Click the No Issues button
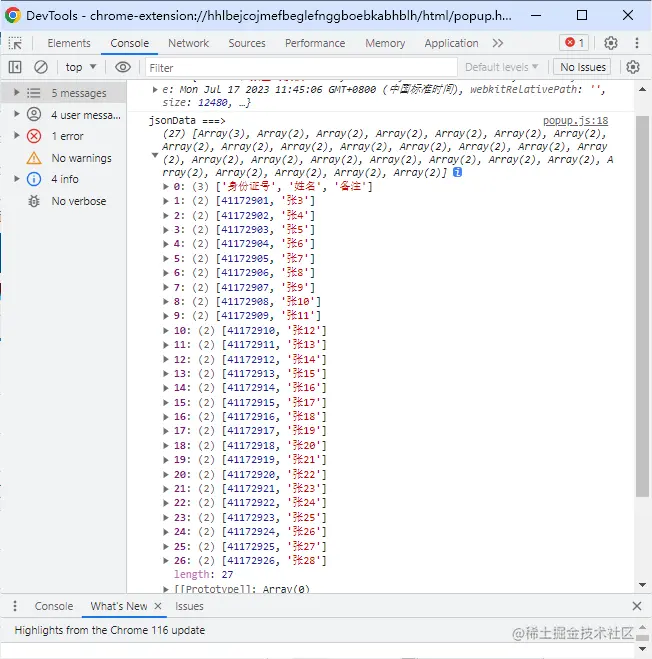 (583, 67)
